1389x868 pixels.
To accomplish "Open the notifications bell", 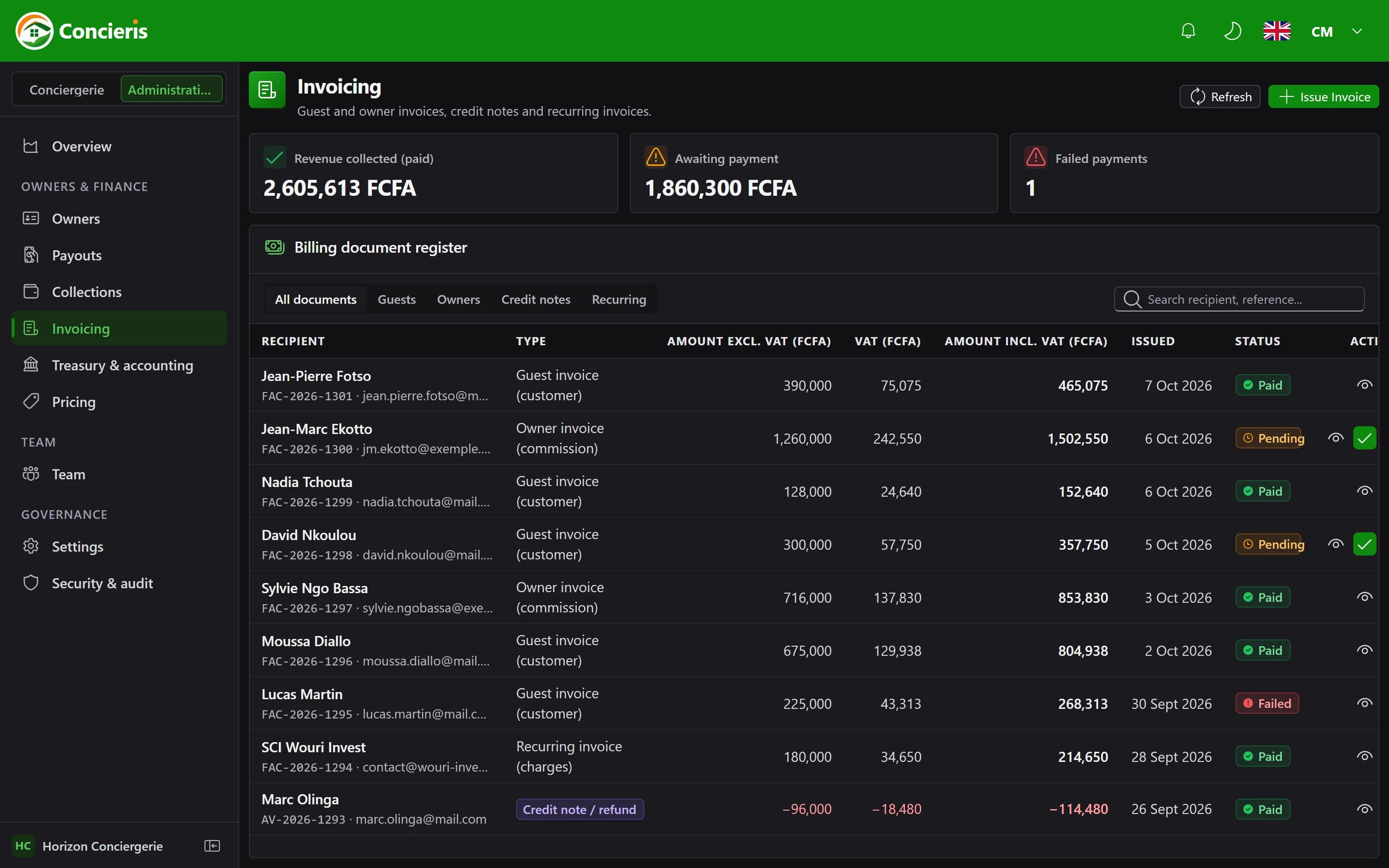I will [1188, 31].
